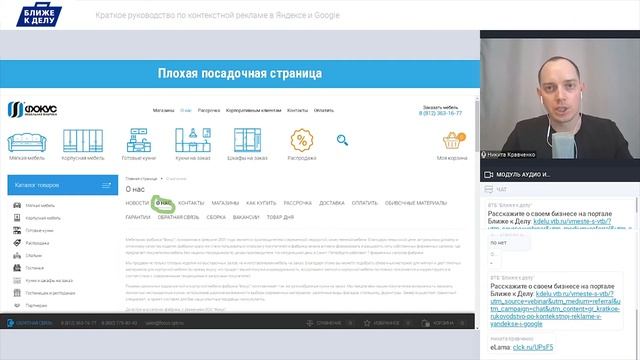This screenshot has height=360, width=640.
Task: Open Магазины in the top site menu
Action: pos(163,111)
